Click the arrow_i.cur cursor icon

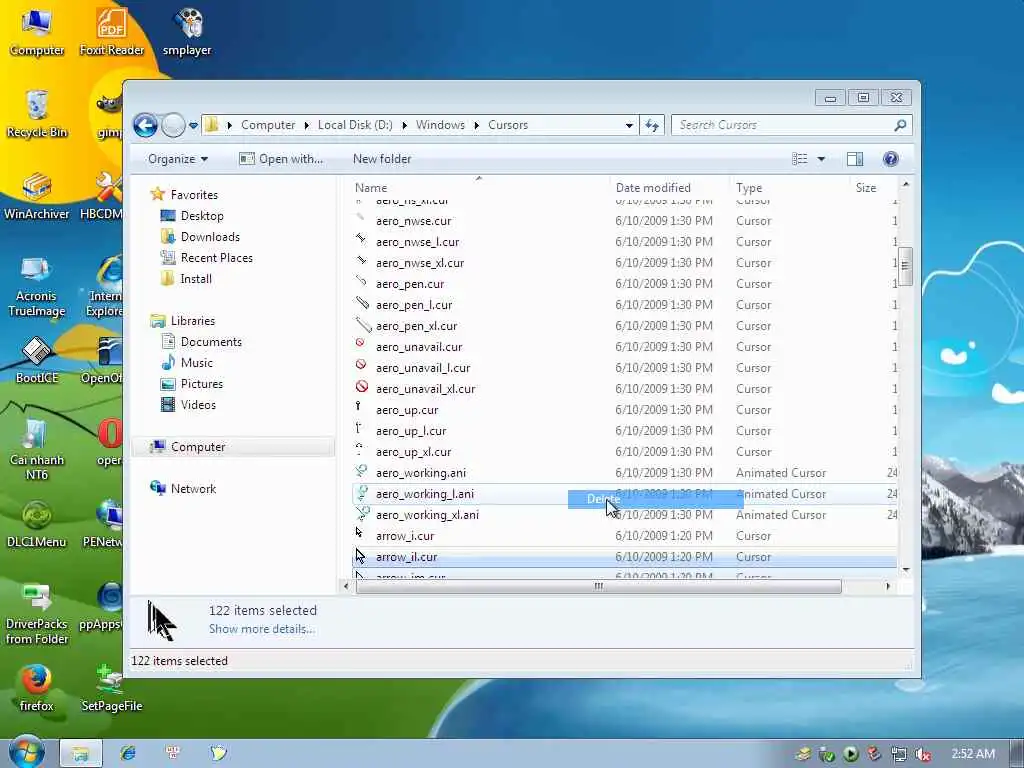(x=359, y=533)
